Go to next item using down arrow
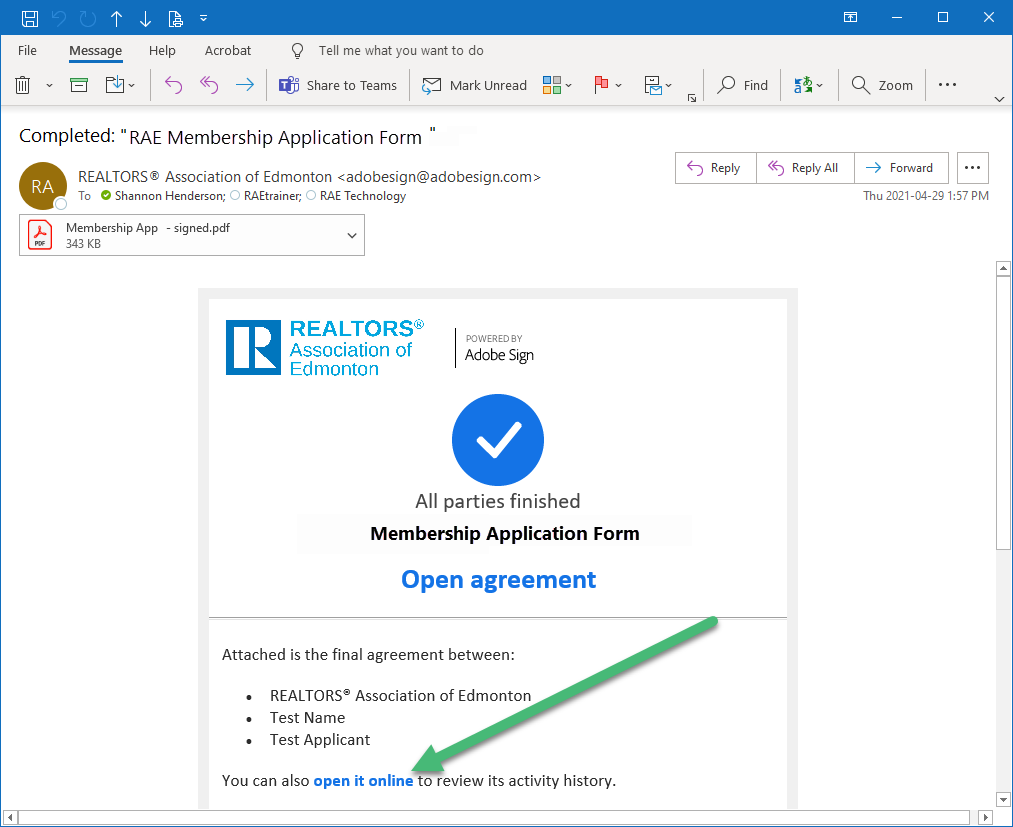1013x827 pixels. 145,19
